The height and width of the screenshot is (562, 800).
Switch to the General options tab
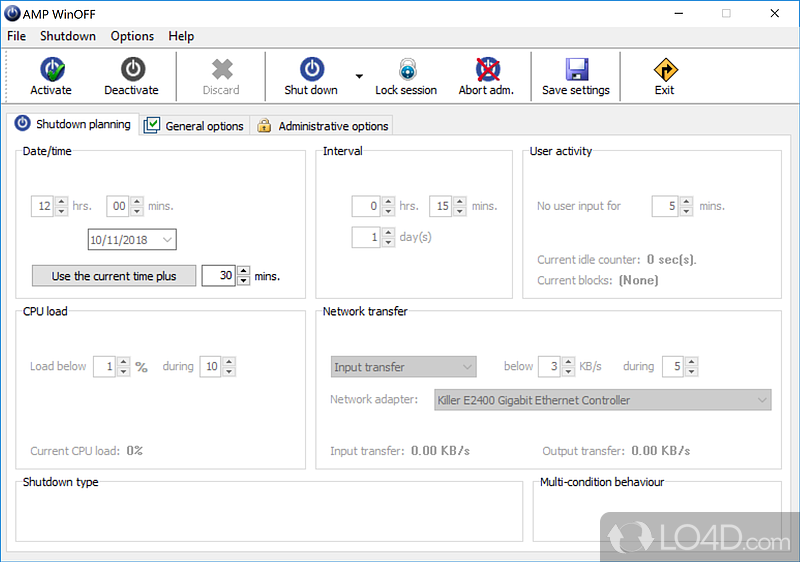coord(195,126)
